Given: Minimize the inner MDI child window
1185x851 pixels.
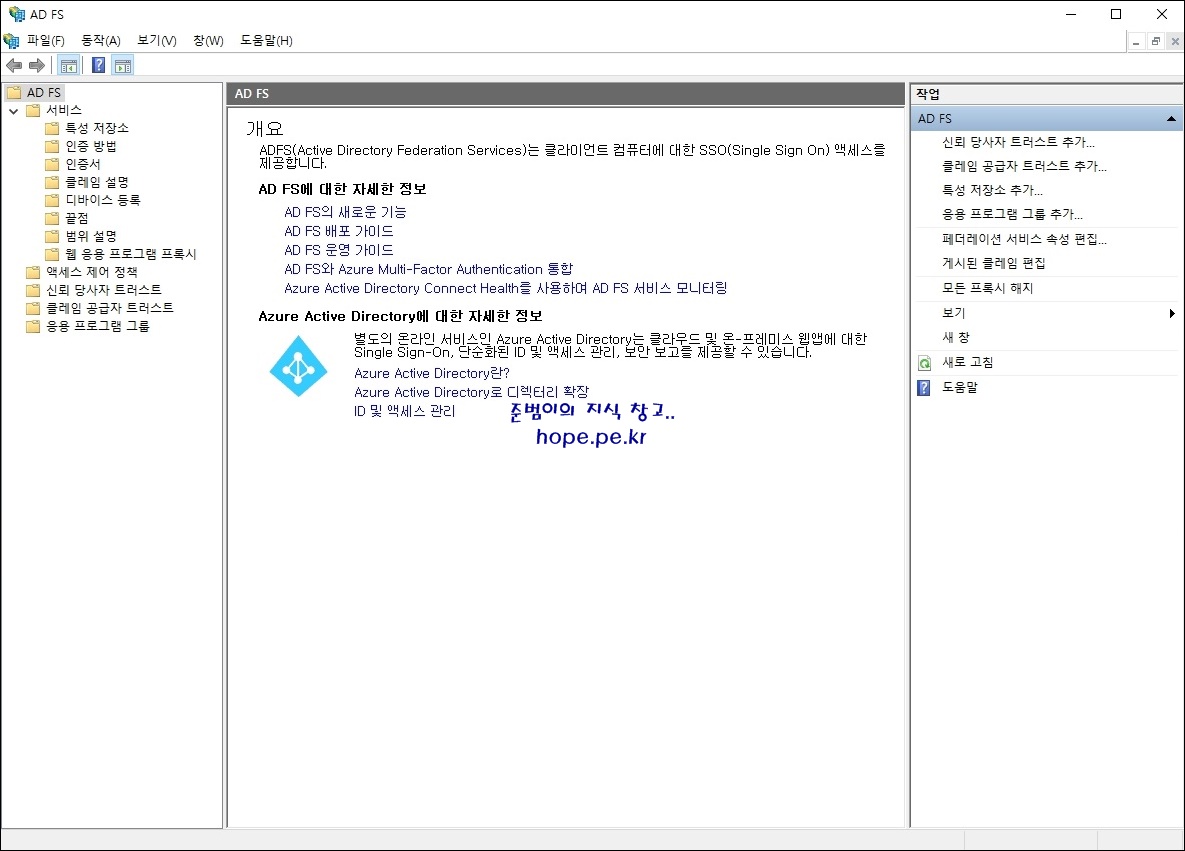Looking at the screenshot, I should pyautogui.click(x=1136, y=42).
